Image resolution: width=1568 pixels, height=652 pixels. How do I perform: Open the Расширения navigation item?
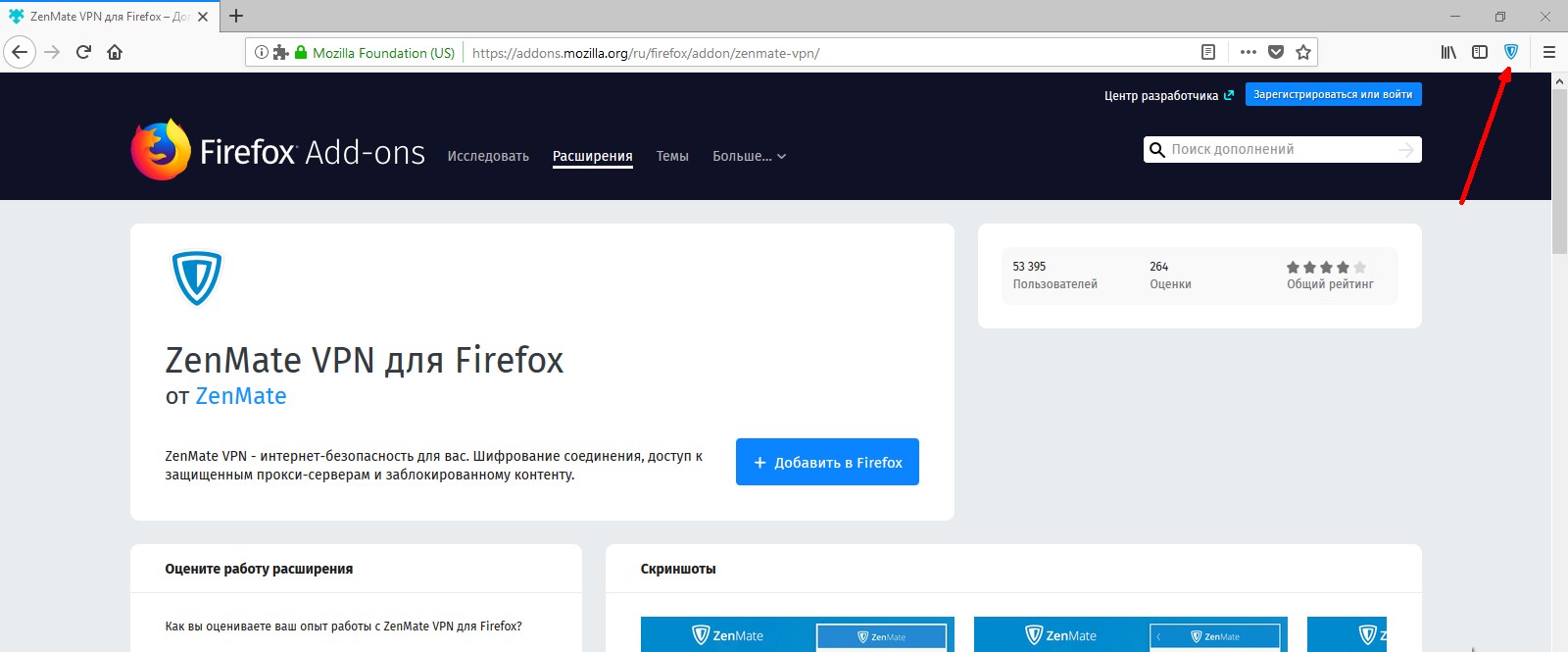[593, 156]
